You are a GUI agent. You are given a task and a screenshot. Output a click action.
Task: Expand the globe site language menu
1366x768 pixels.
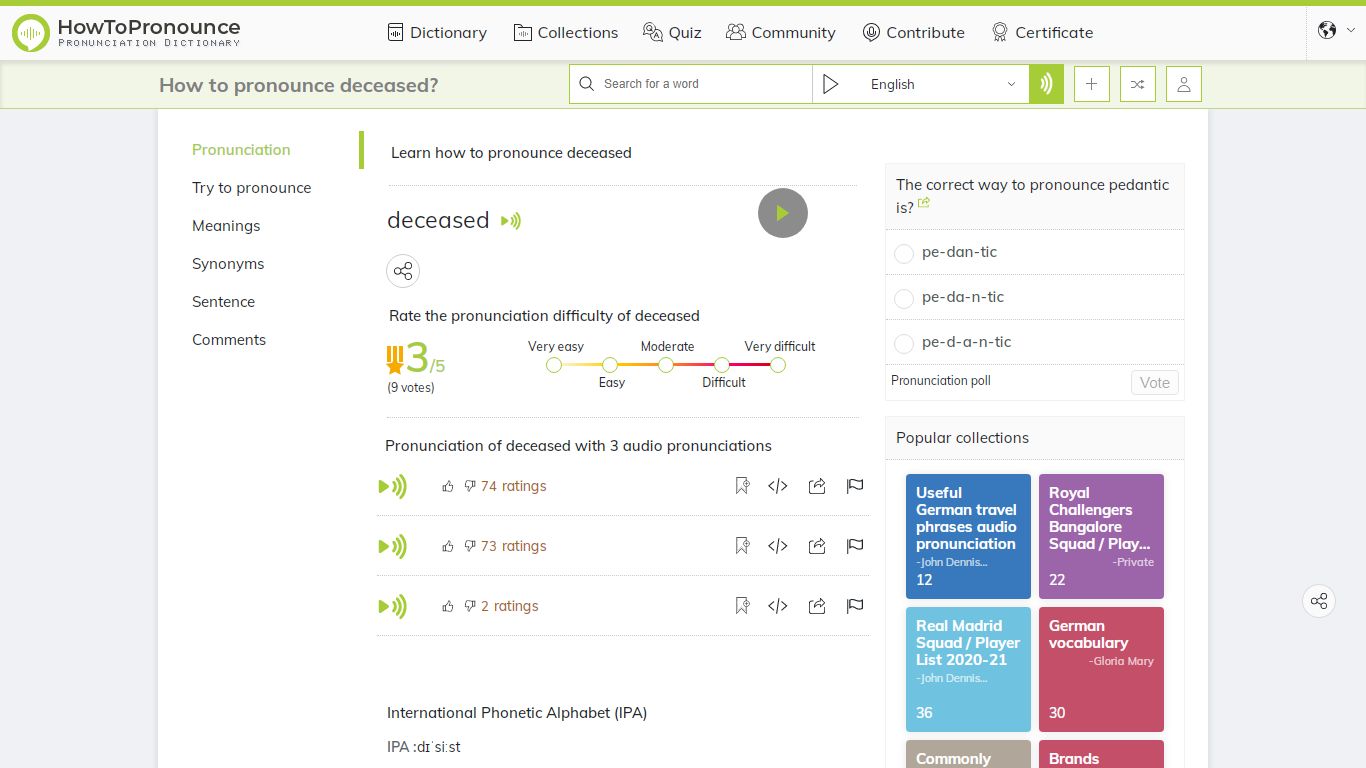[x=1337, y=30]
